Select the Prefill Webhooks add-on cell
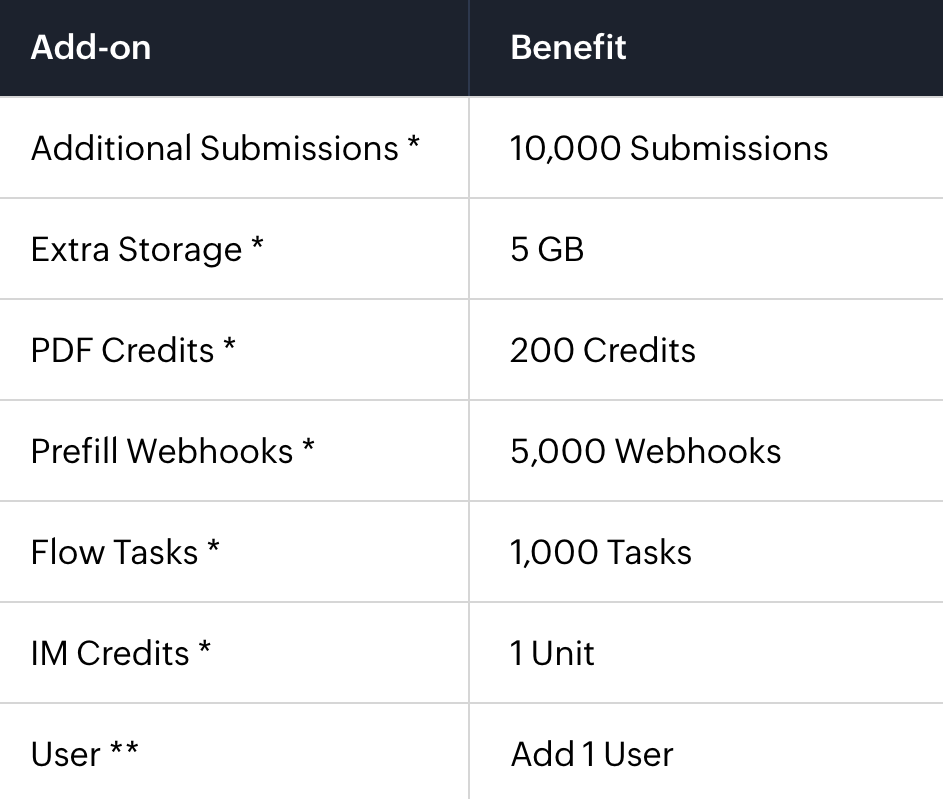The image size is (943, 799). [x=234, y=451]
